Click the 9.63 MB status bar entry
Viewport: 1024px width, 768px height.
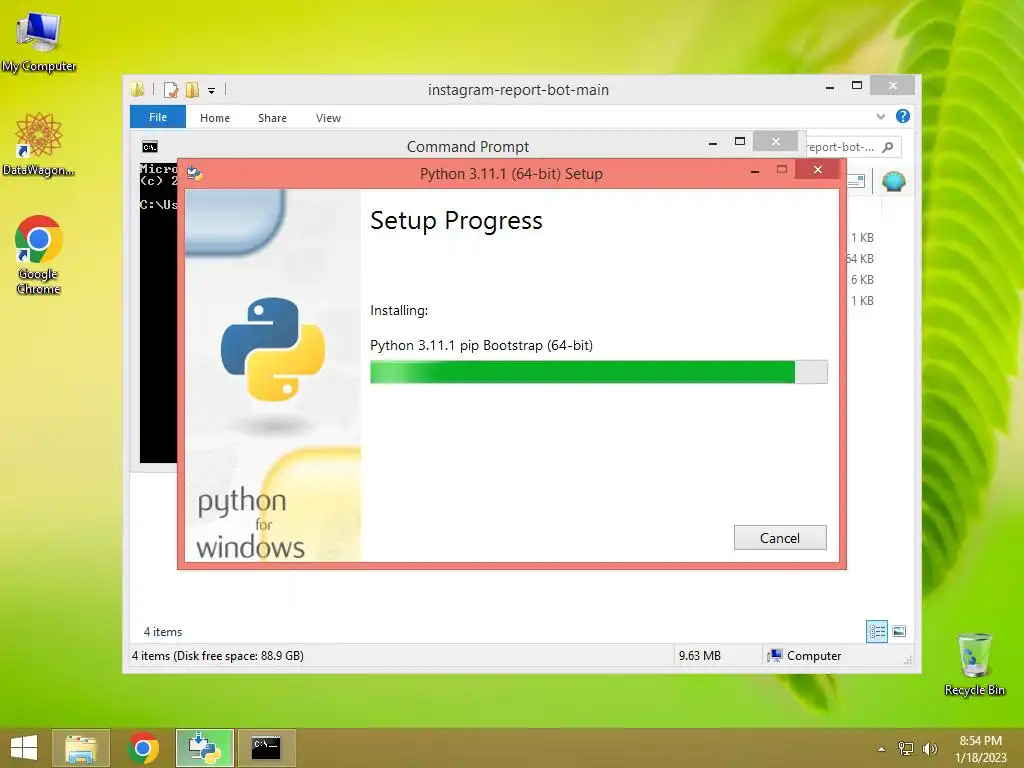(x=699, y=656)
